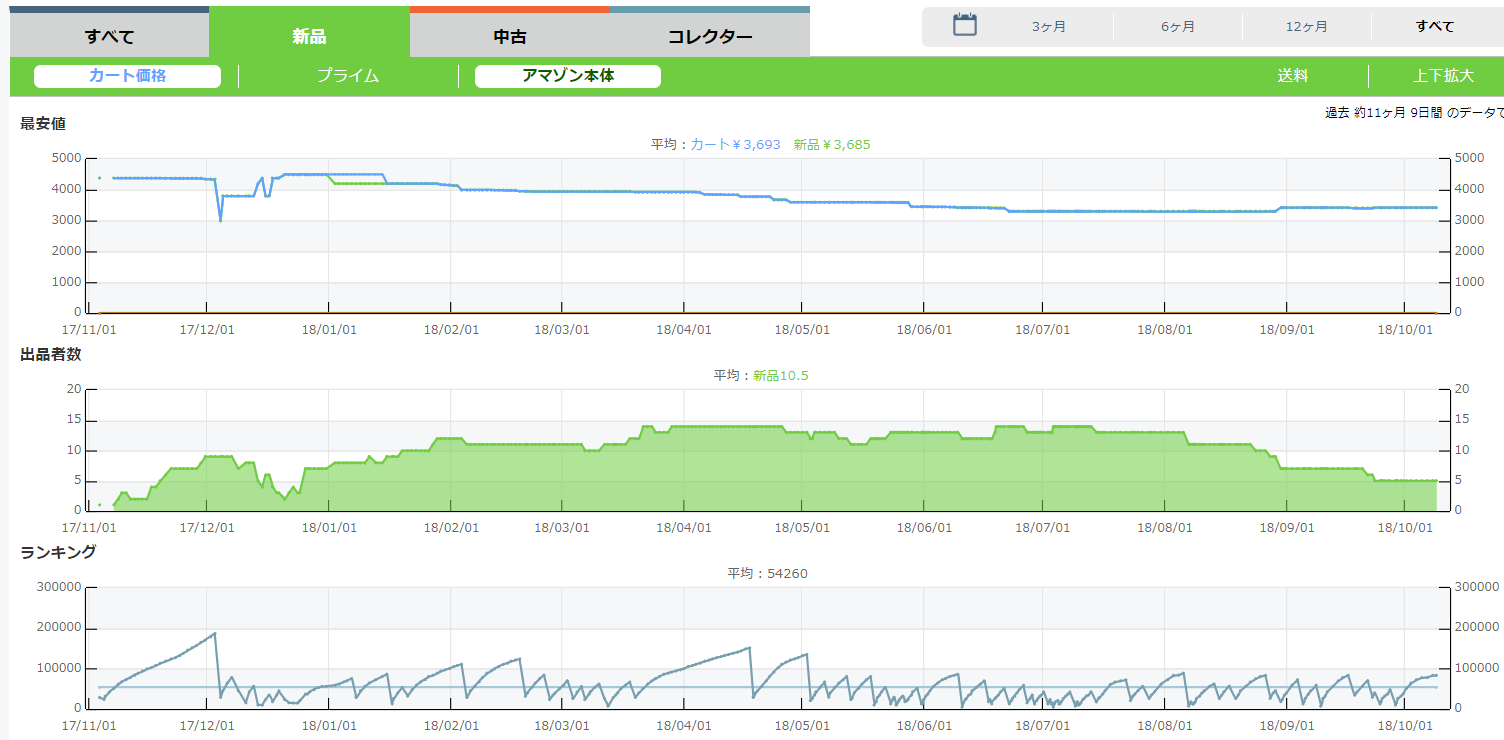The width and height of the screenshot is (1504, 740).
Task: Open the コレクター tab
Action: 709,37
